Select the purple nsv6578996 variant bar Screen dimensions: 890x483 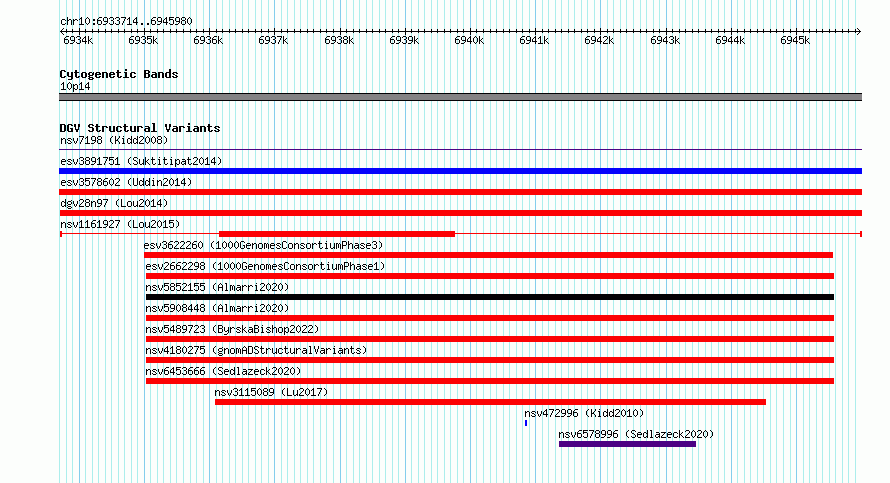tap(627, 444)
